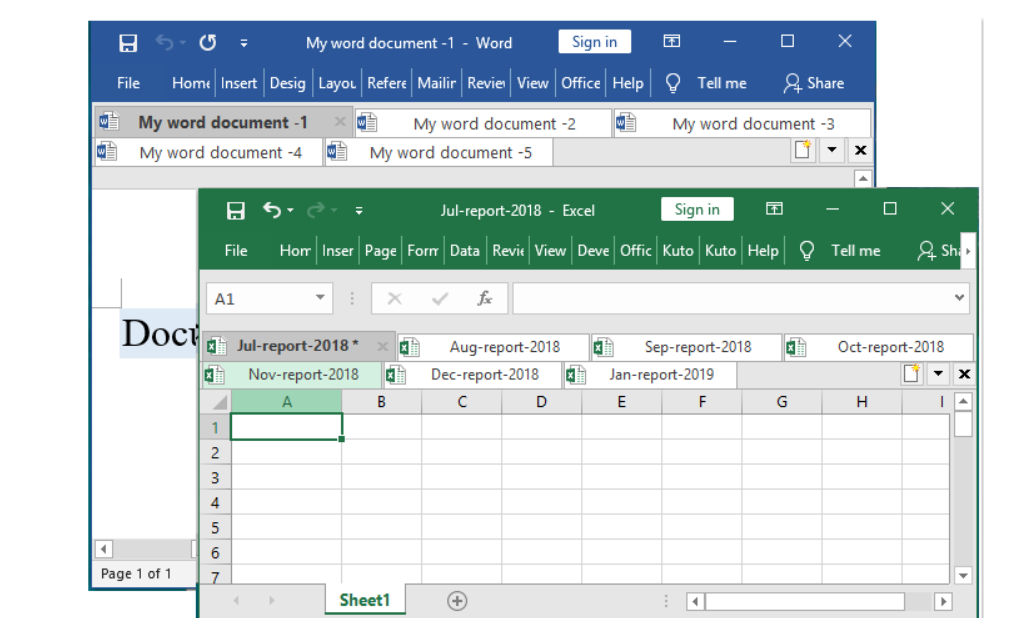Open Excel Ribbon Display Options icon

click(x=774, y=209)
